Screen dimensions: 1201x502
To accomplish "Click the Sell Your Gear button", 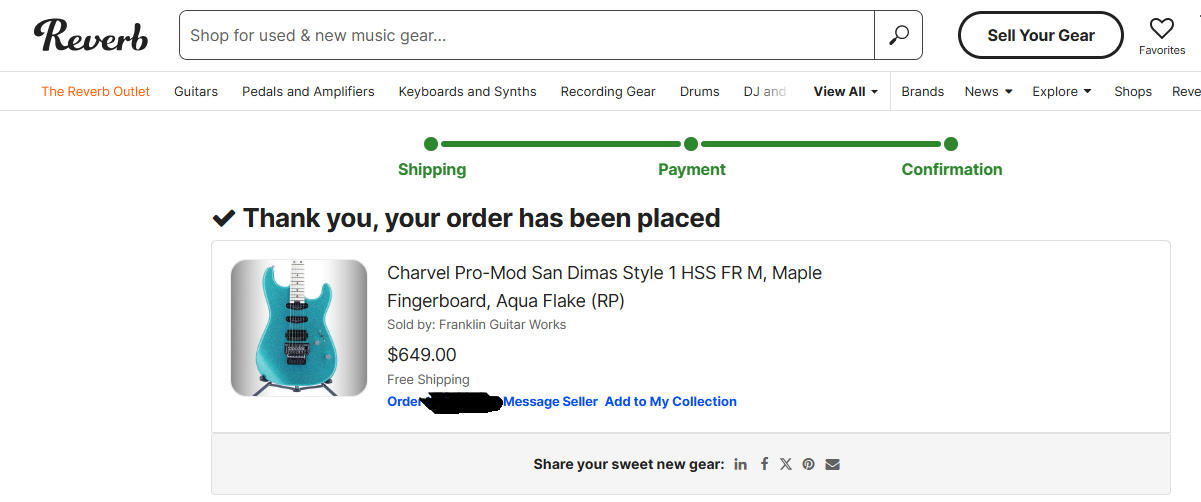I will [1040, 35].
